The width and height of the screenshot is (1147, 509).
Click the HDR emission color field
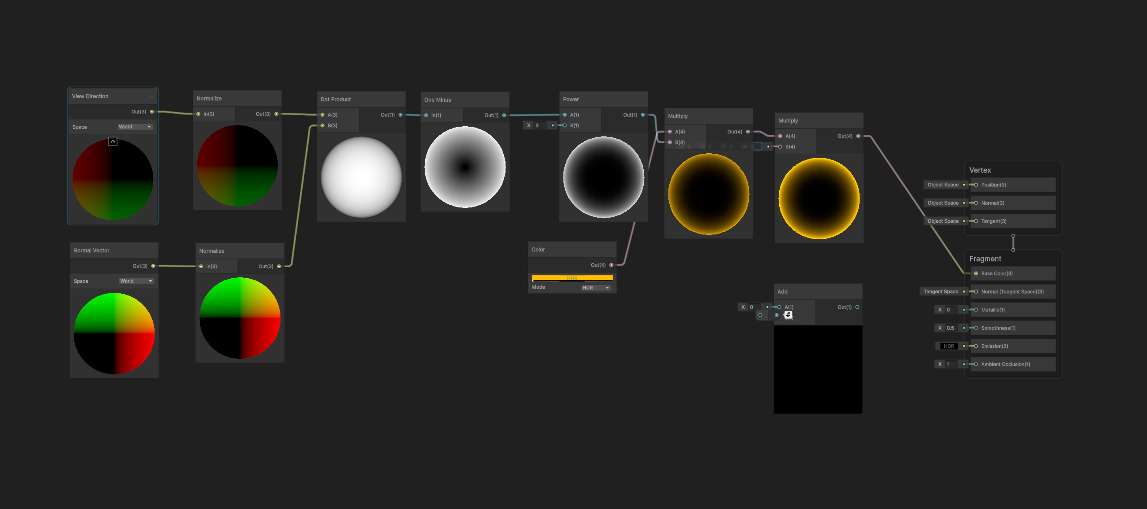coord(949,346)
